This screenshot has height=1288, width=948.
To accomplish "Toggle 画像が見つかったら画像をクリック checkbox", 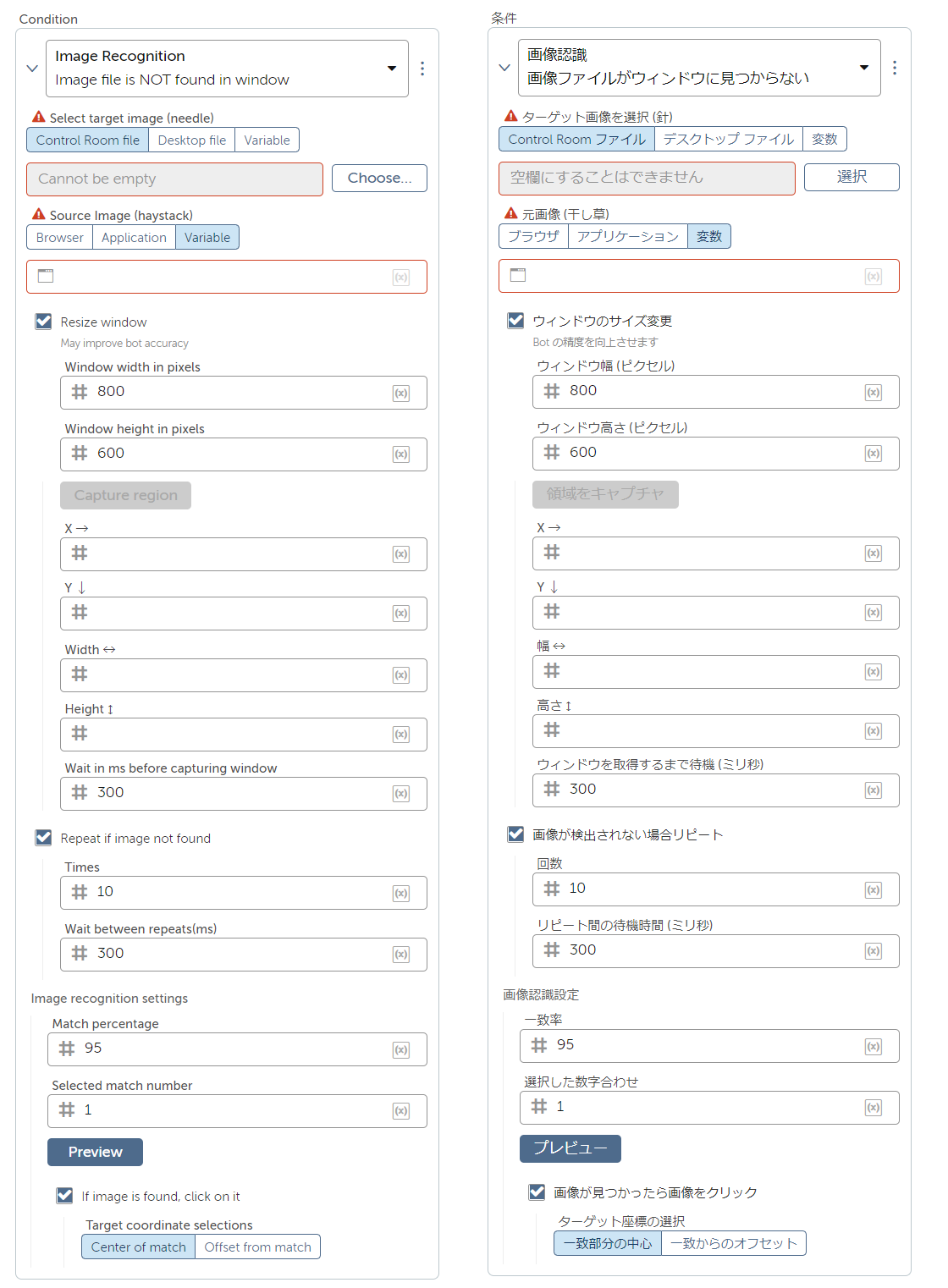I will point(537,1192).
